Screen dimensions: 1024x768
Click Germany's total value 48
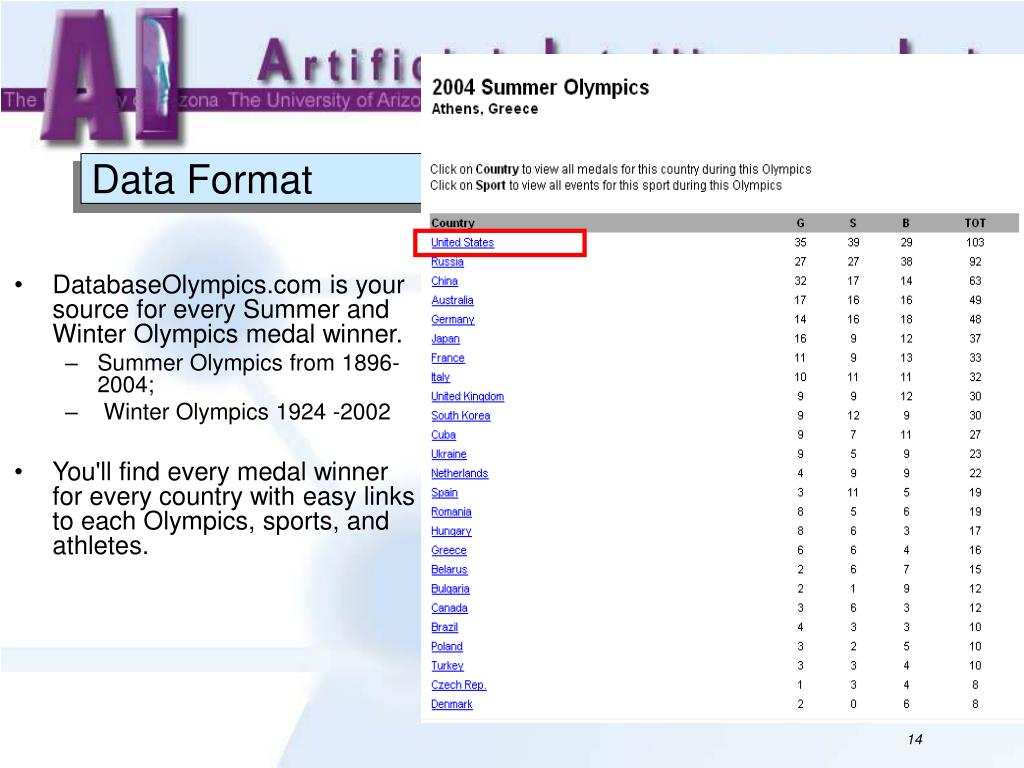[975, 319]
